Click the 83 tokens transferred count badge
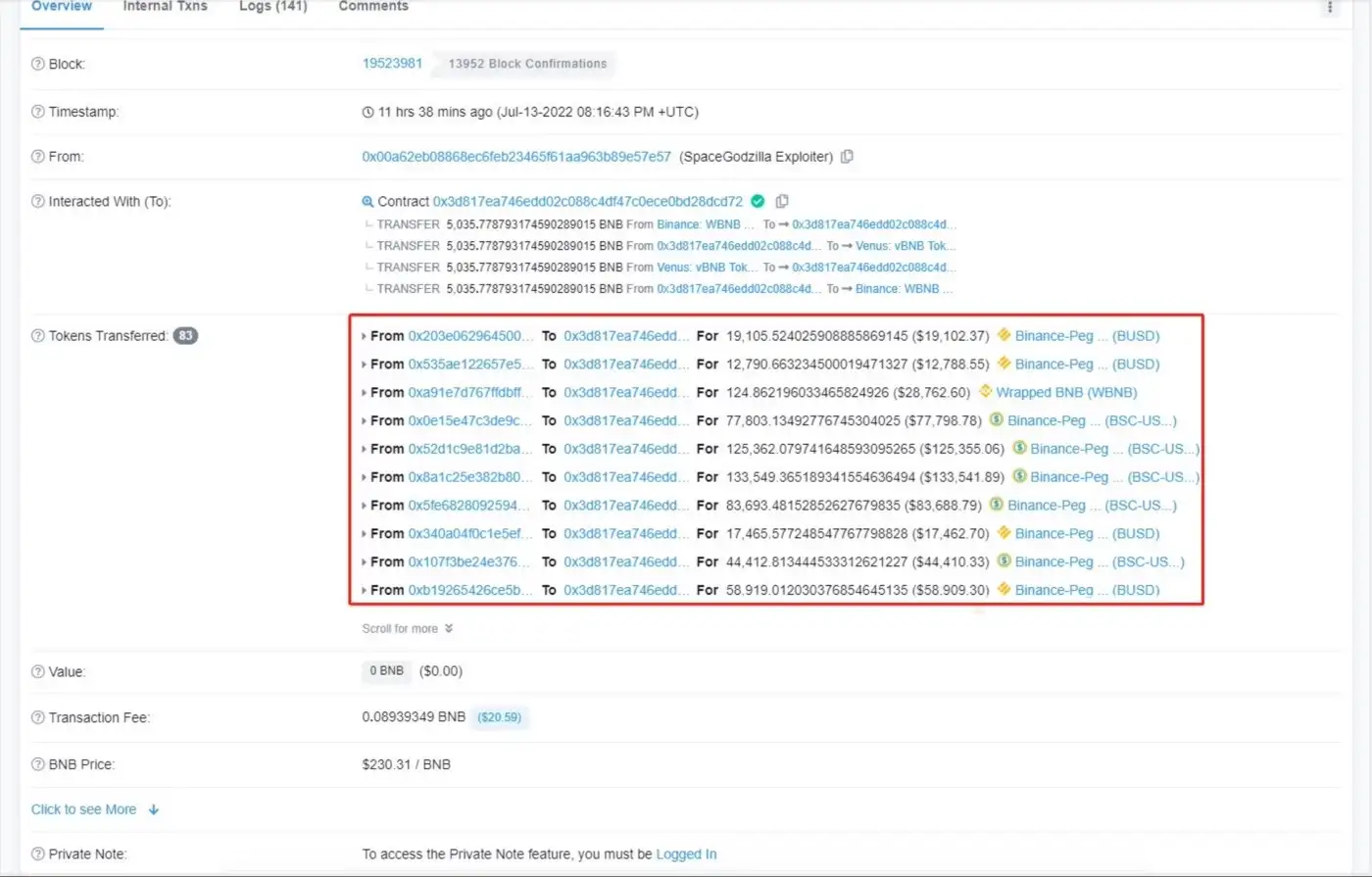The width and height of the screenshot is (1372, 877). click(185, 336)
